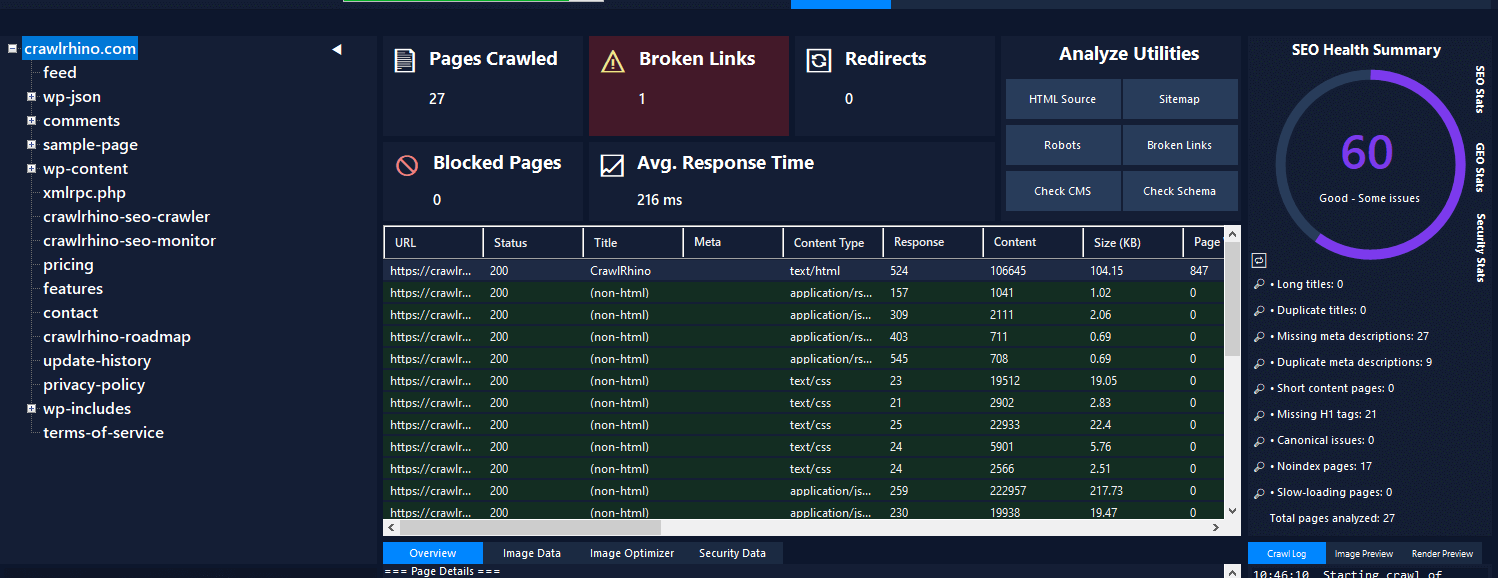The width and height of the screenshot is (1498, 578).
Task: Click the Avg. Response Time chart icon
Action: click(611, 166)
